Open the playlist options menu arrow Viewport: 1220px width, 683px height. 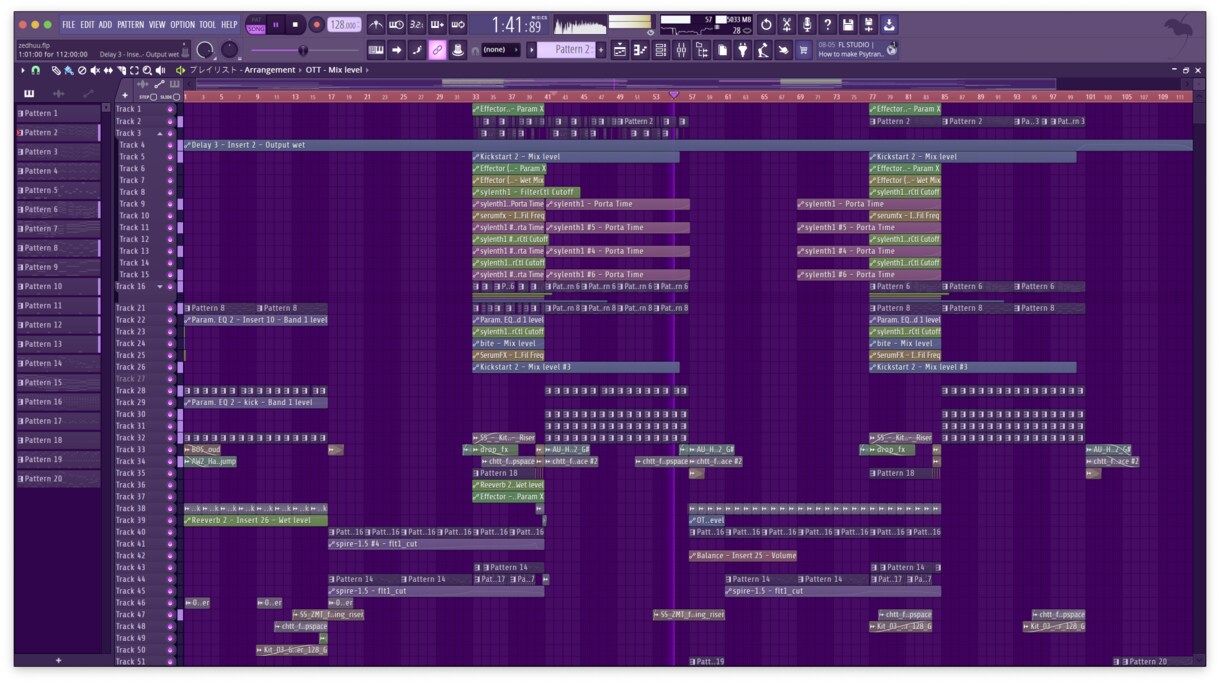coord(23,70)
